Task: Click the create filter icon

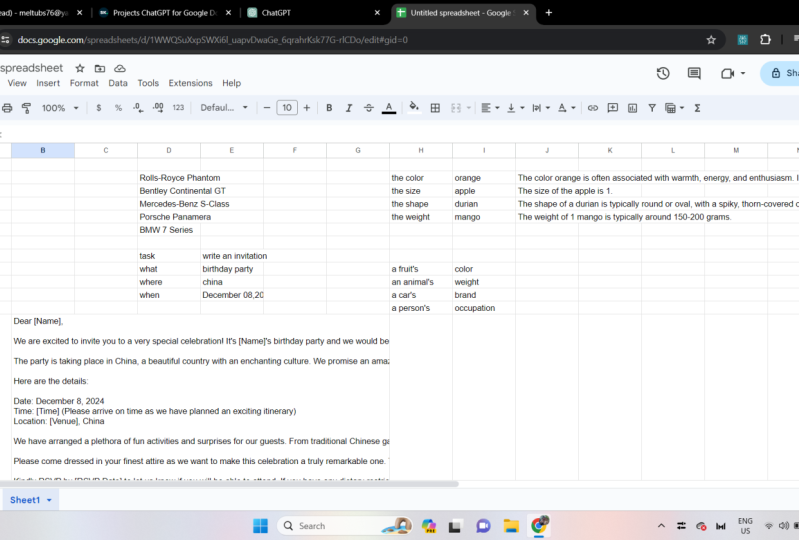Action: click(x=652, y=108)
